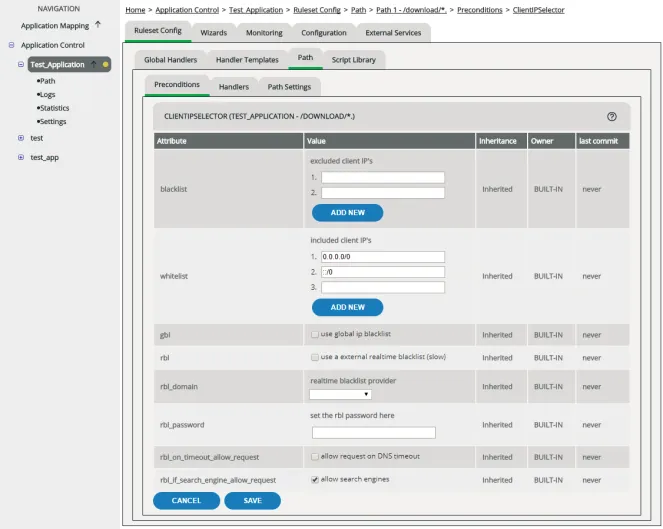Switch to the Handlers tab
Viewport: 663px width, 529px height.
point(234,87)
